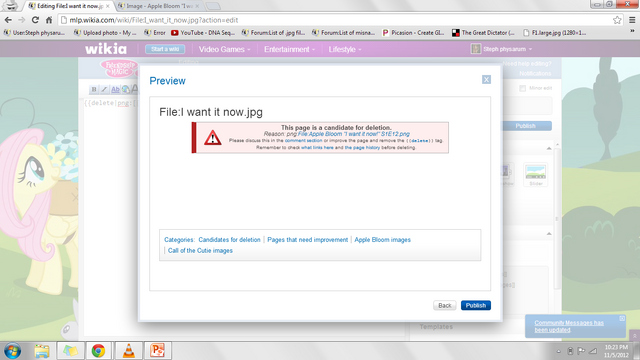Open PowerPoint from the taskbar

click(x=158, y=351)
